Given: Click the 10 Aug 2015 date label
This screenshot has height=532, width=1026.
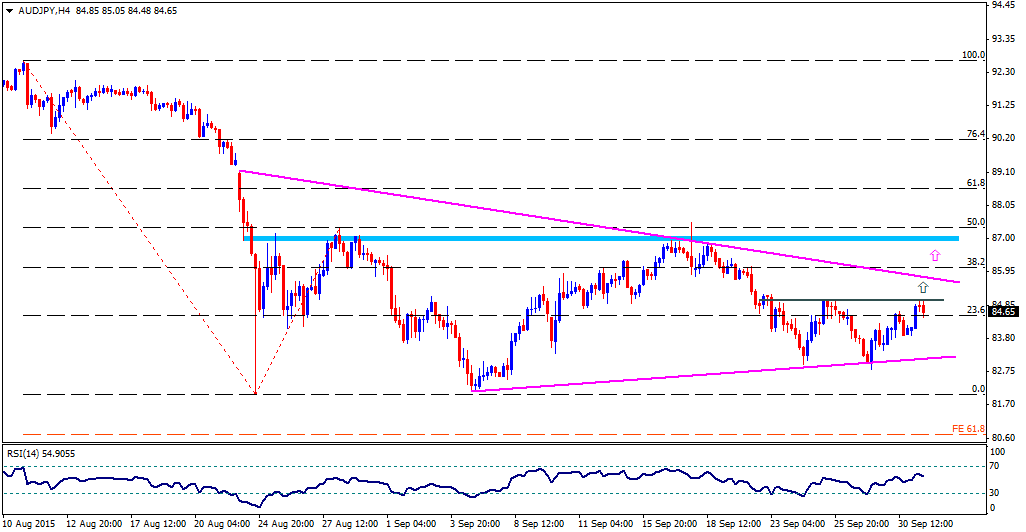Looking at the screenshot, I should point(29,524).
